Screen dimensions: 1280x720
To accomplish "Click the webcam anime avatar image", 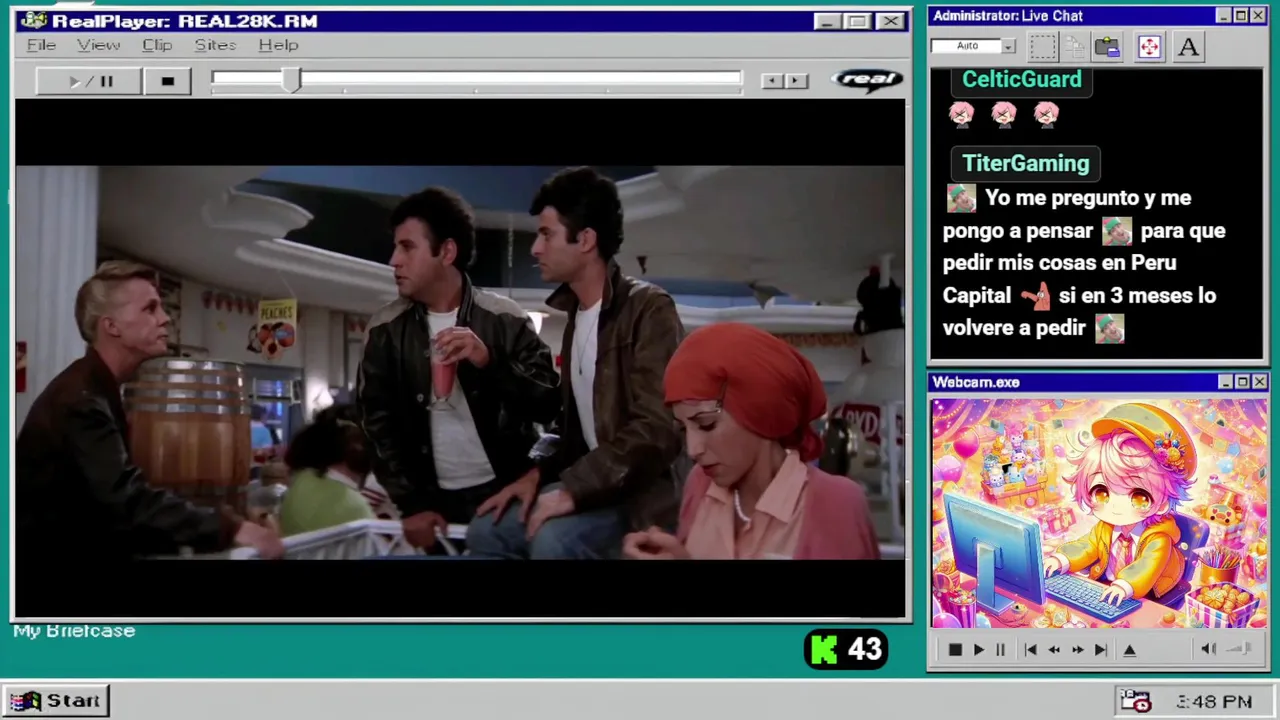I will (x=1099, y=514).
